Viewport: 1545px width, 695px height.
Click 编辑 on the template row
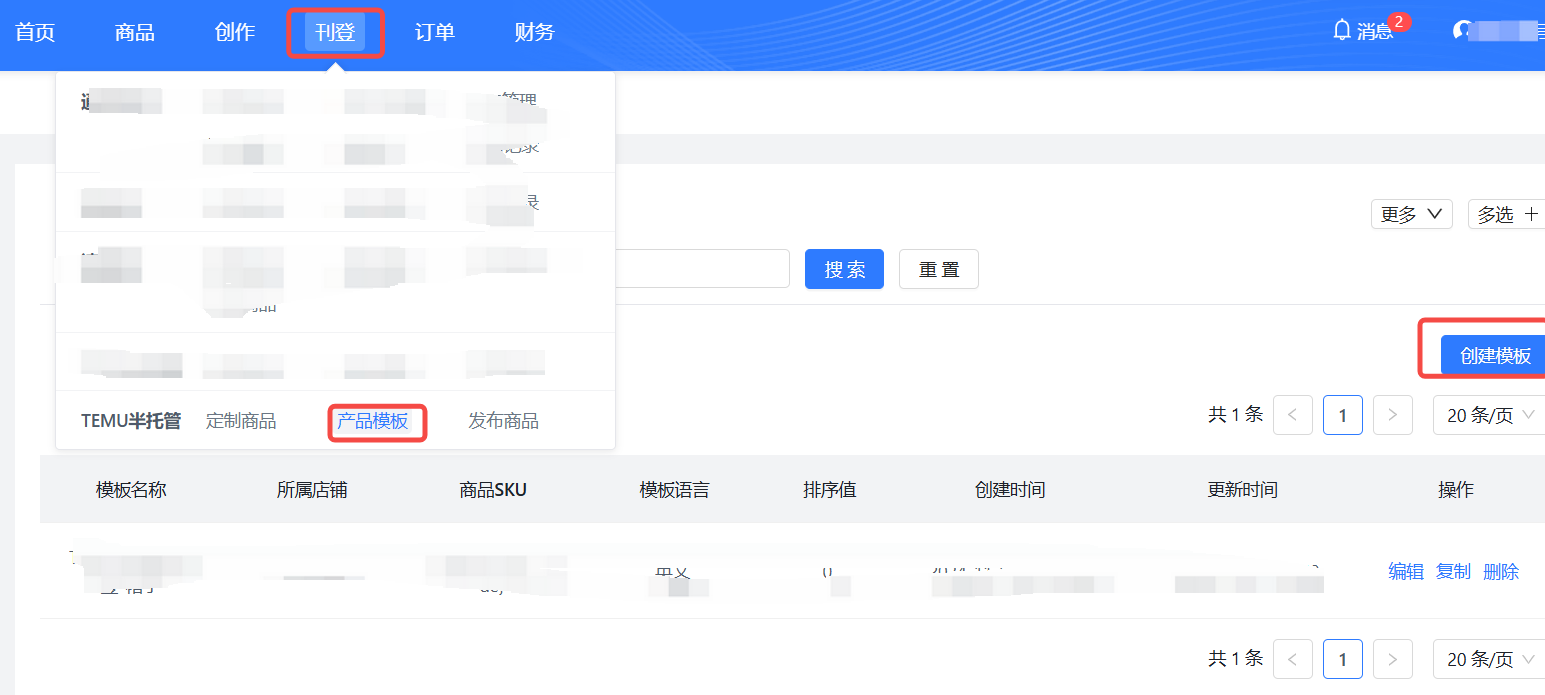tap(1405, 570)
